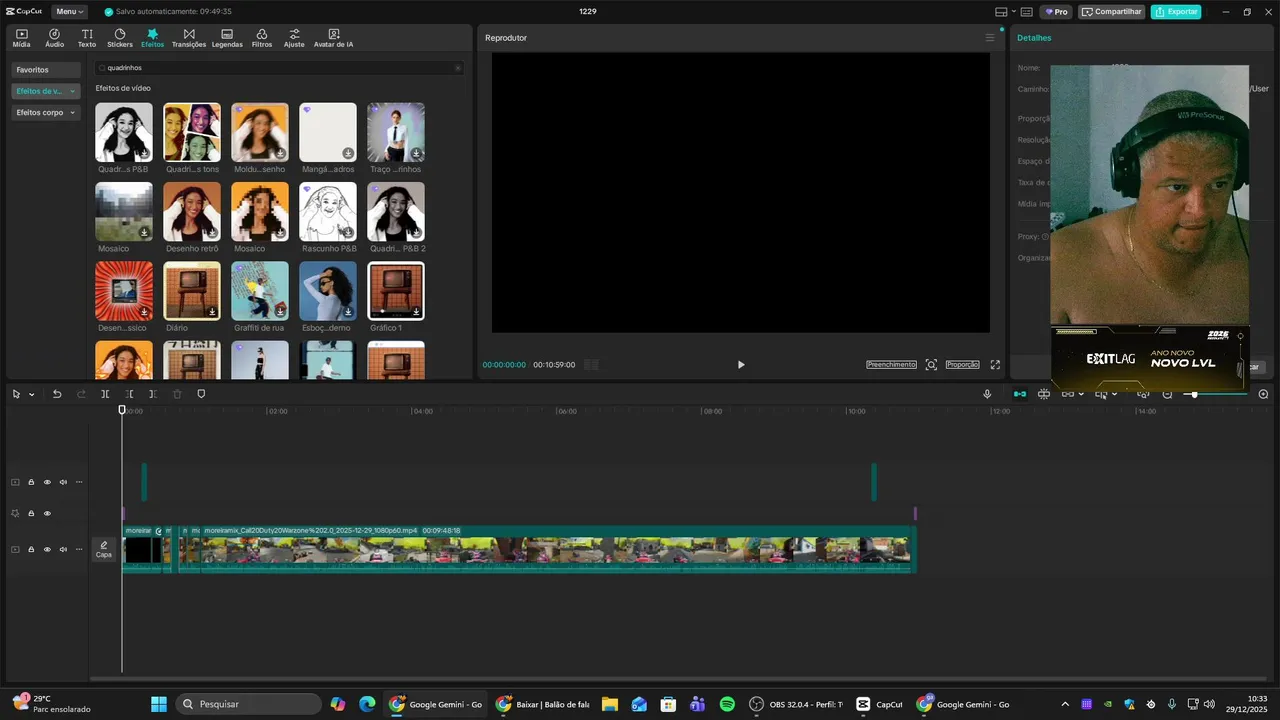Open Spotify from the taskbar

tap(727, 704)
